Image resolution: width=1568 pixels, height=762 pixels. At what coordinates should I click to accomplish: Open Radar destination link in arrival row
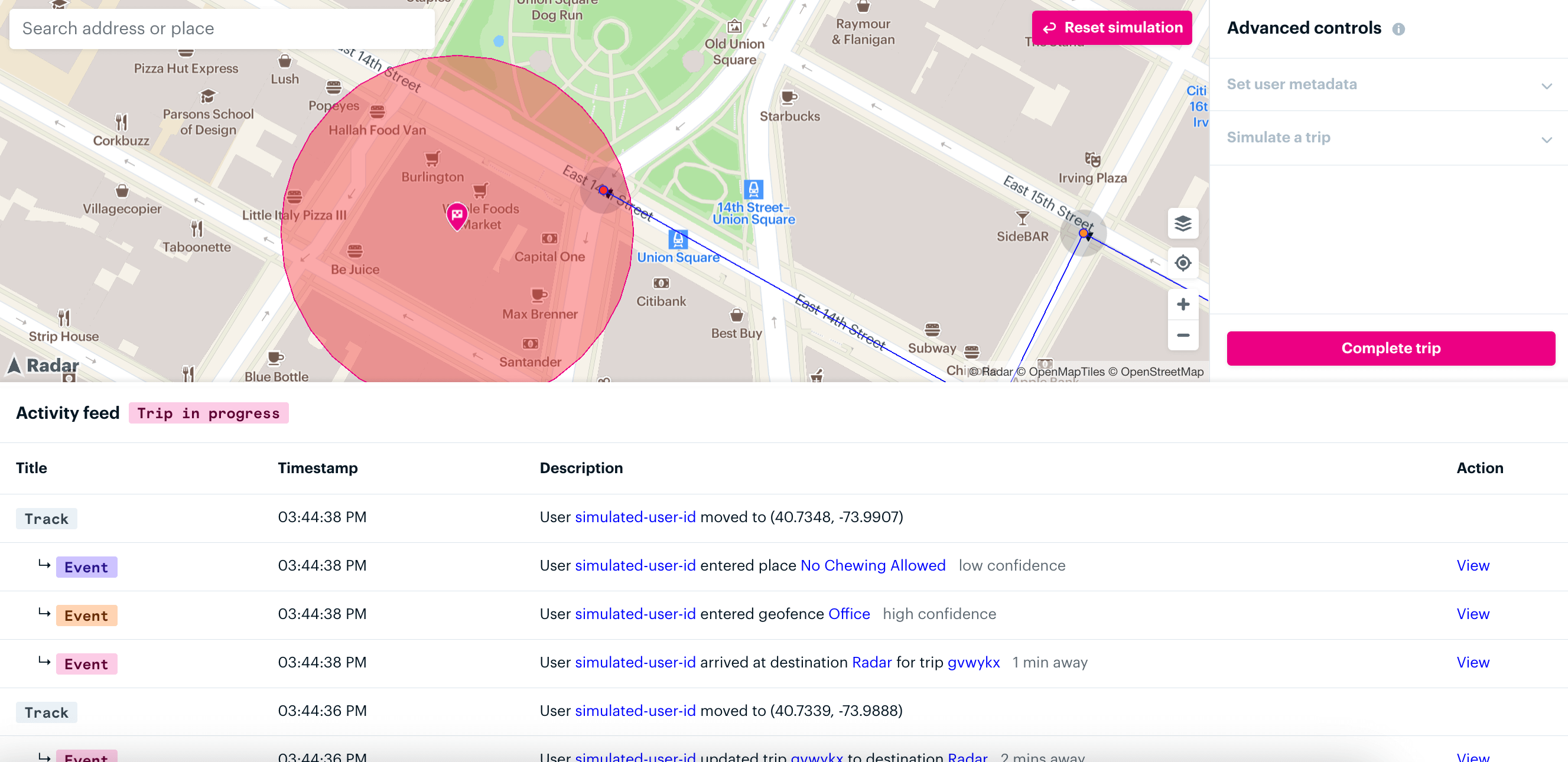[871, 662]
